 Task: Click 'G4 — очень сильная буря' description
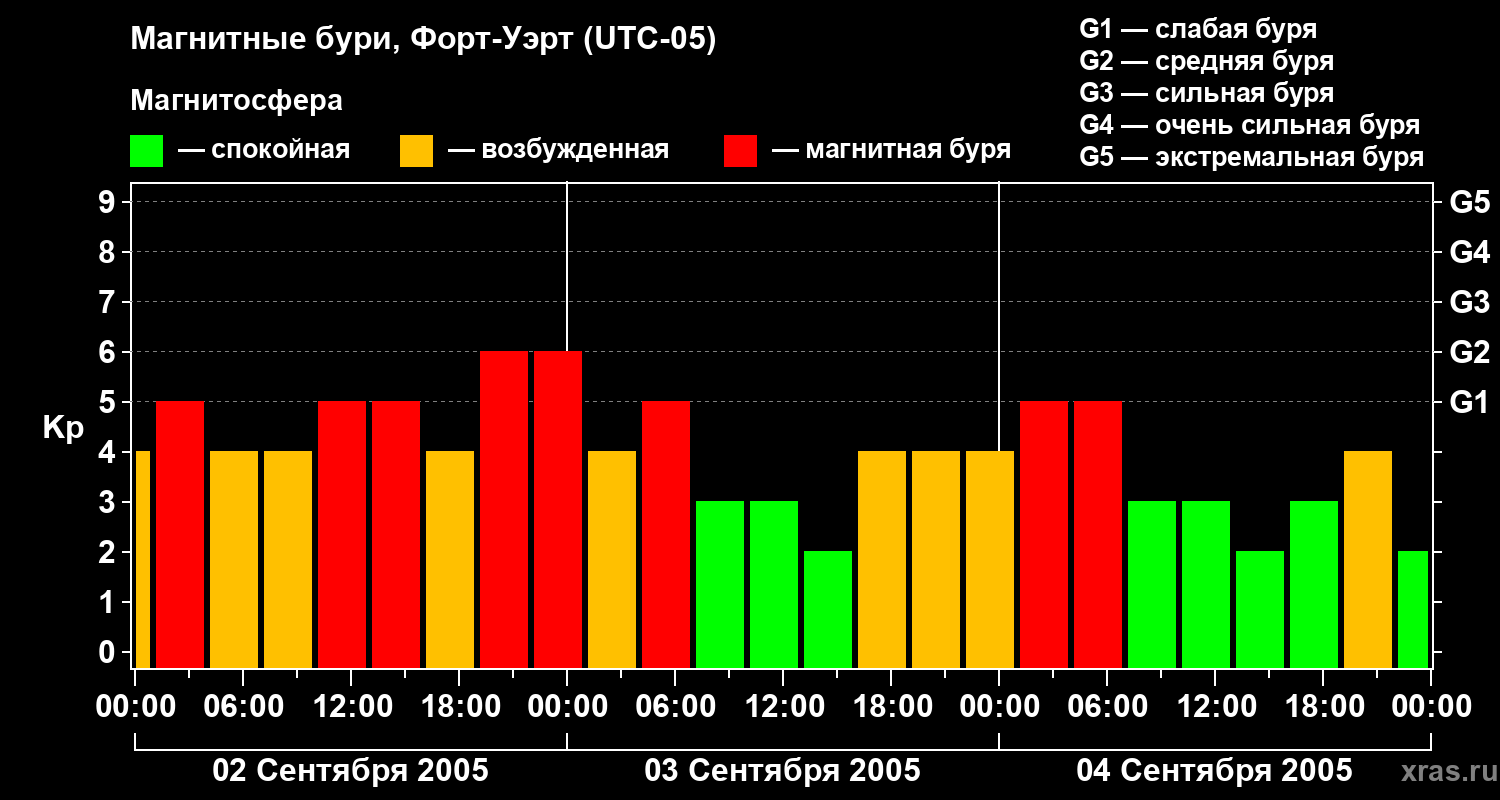click(1250, 125)
